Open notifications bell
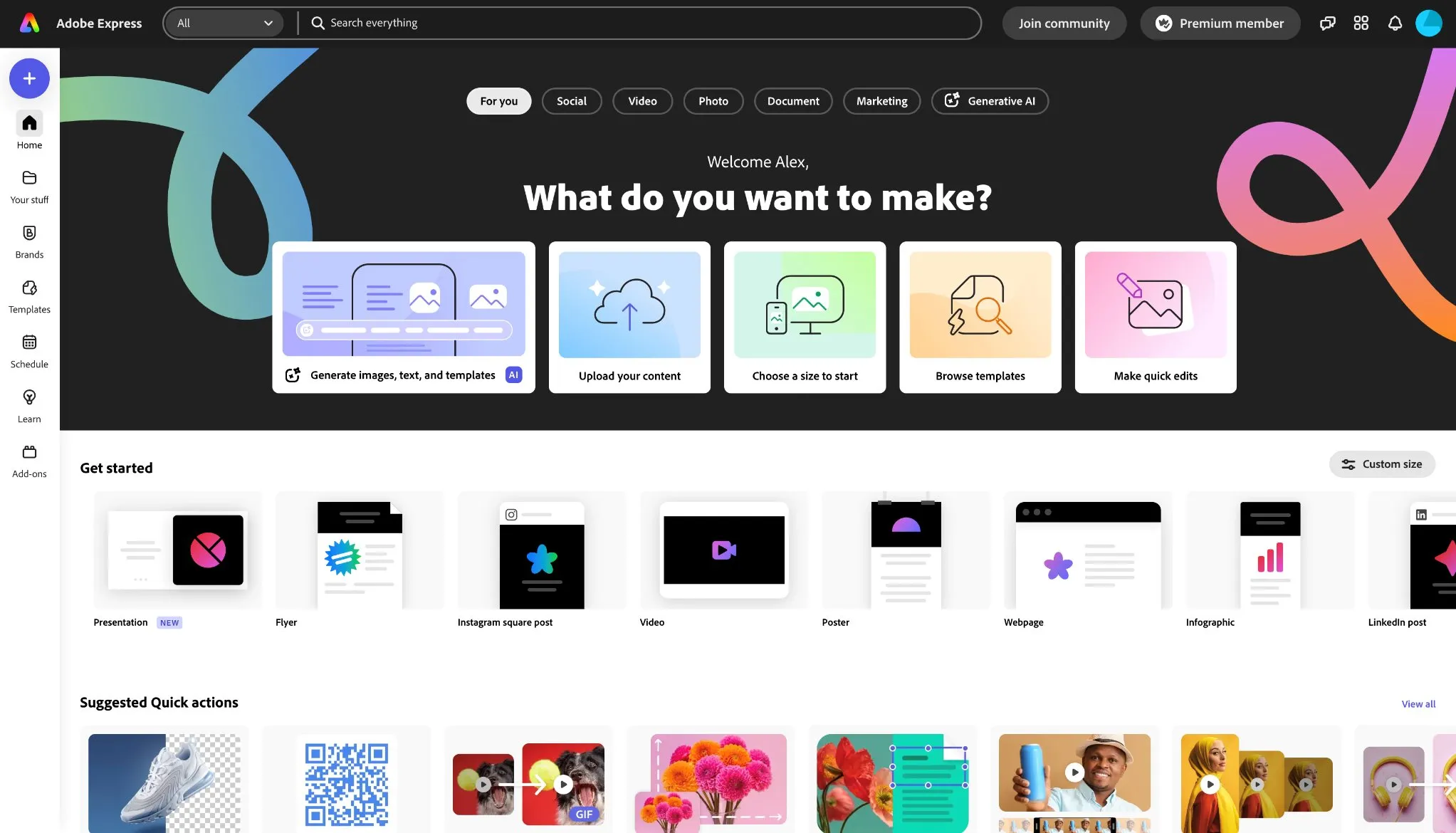 1395,23
